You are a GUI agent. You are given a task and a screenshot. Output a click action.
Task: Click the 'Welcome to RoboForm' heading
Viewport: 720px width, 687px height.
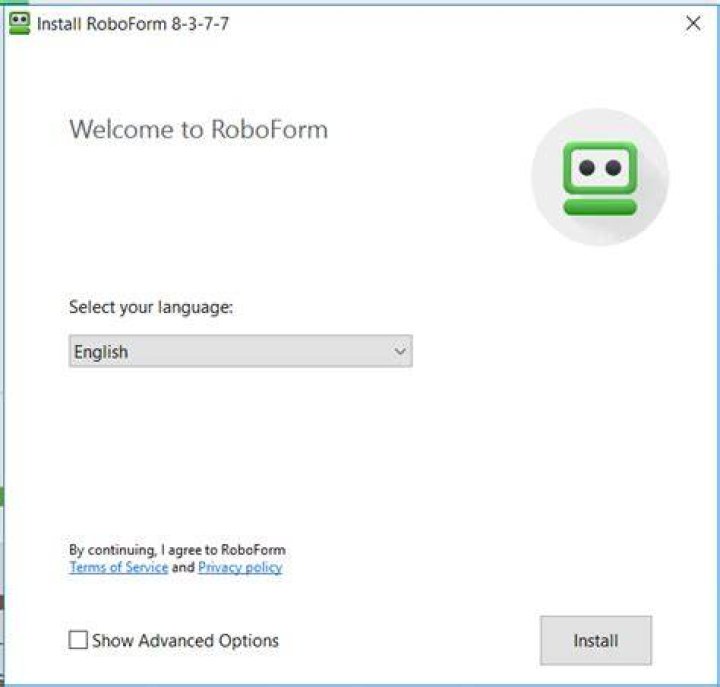coord(198,129)
